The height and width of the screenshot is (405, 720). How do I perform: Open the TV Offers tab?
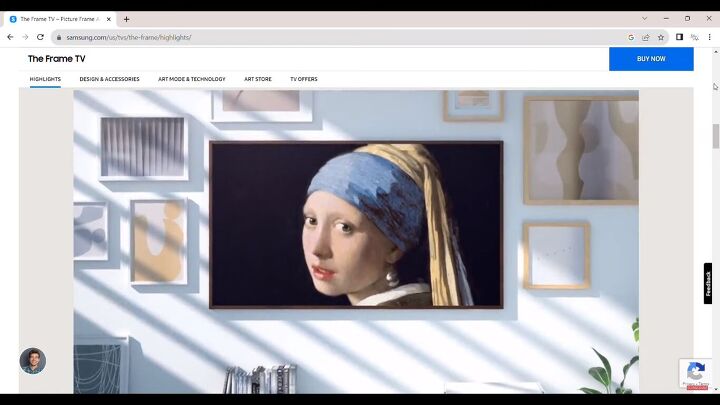[304, 79]
